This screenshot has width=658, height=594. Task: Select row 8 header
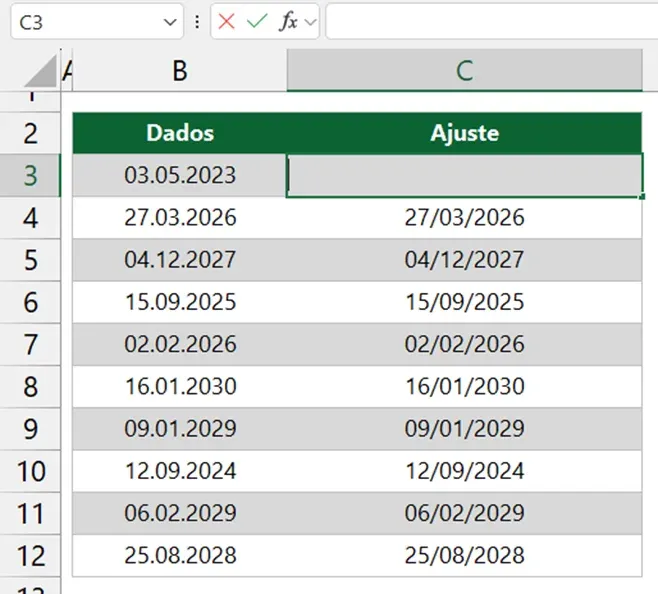click(30, 387)
